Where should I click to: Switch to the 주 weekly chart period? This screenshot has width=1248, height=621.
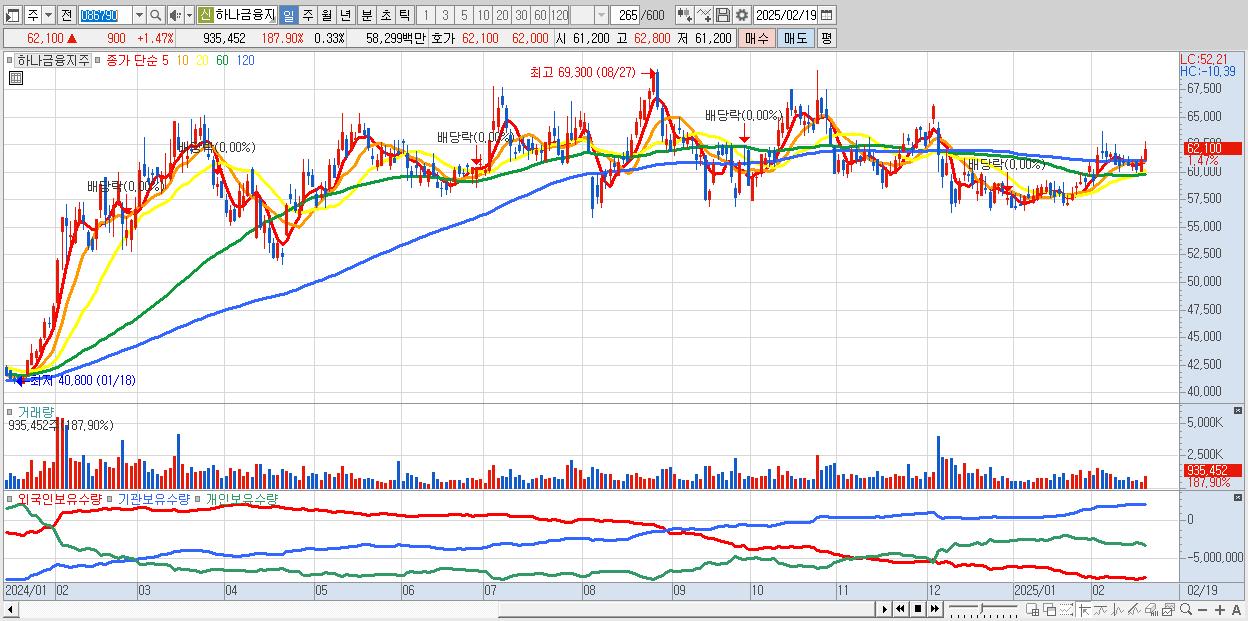point(307,15)
